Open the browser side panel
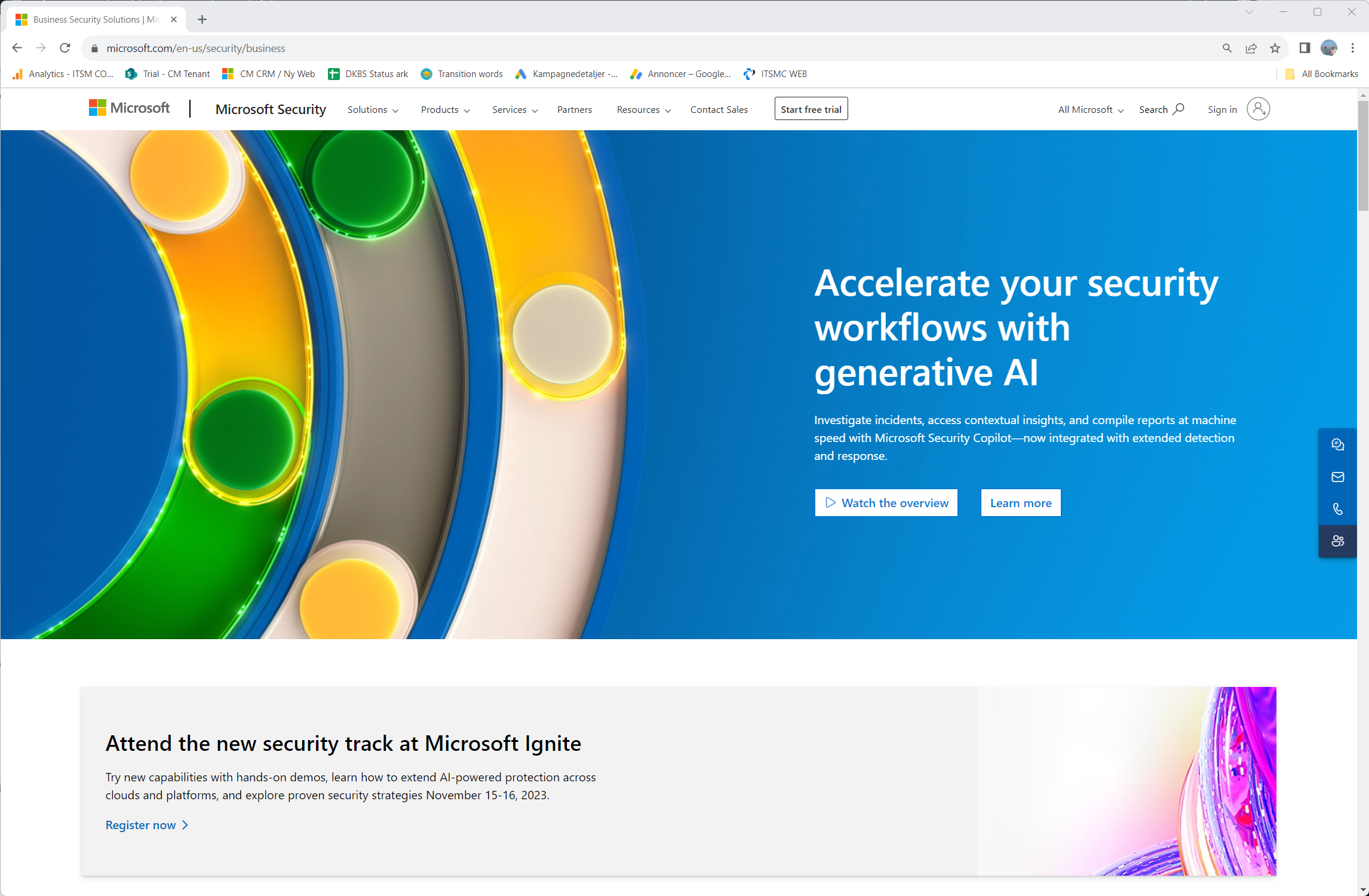The height and width of the screenshot is (896, 1369). (x=1304, y=48)
